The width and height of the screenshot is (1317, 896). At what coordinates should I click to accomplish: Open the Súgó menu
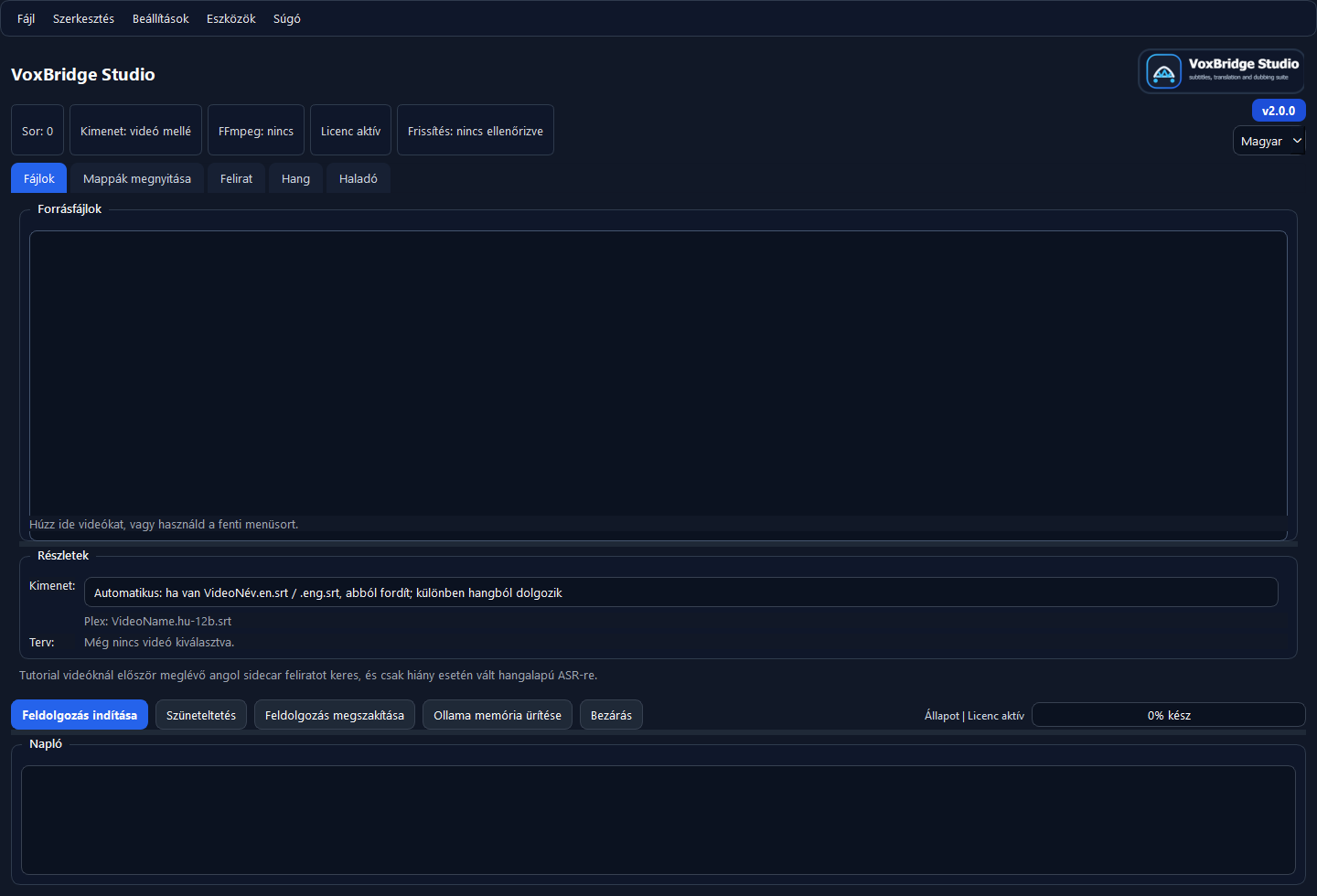[286, 18]
